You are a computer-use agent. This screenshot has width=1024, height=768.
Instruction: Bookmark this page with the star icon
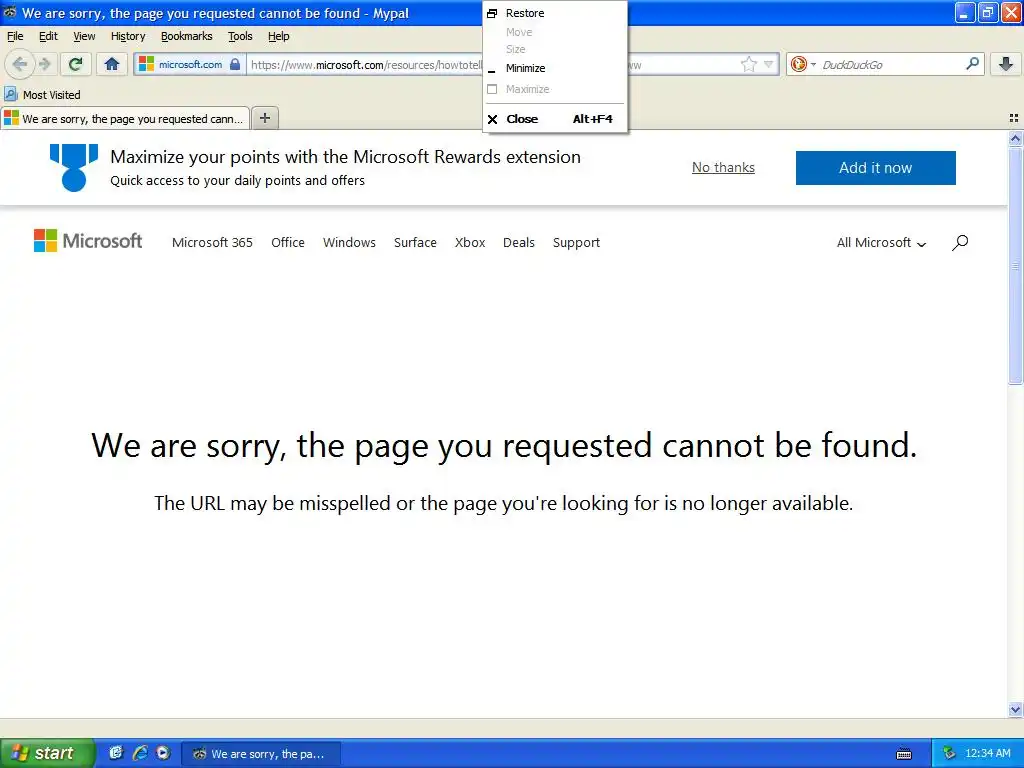(x=748, y=64)
